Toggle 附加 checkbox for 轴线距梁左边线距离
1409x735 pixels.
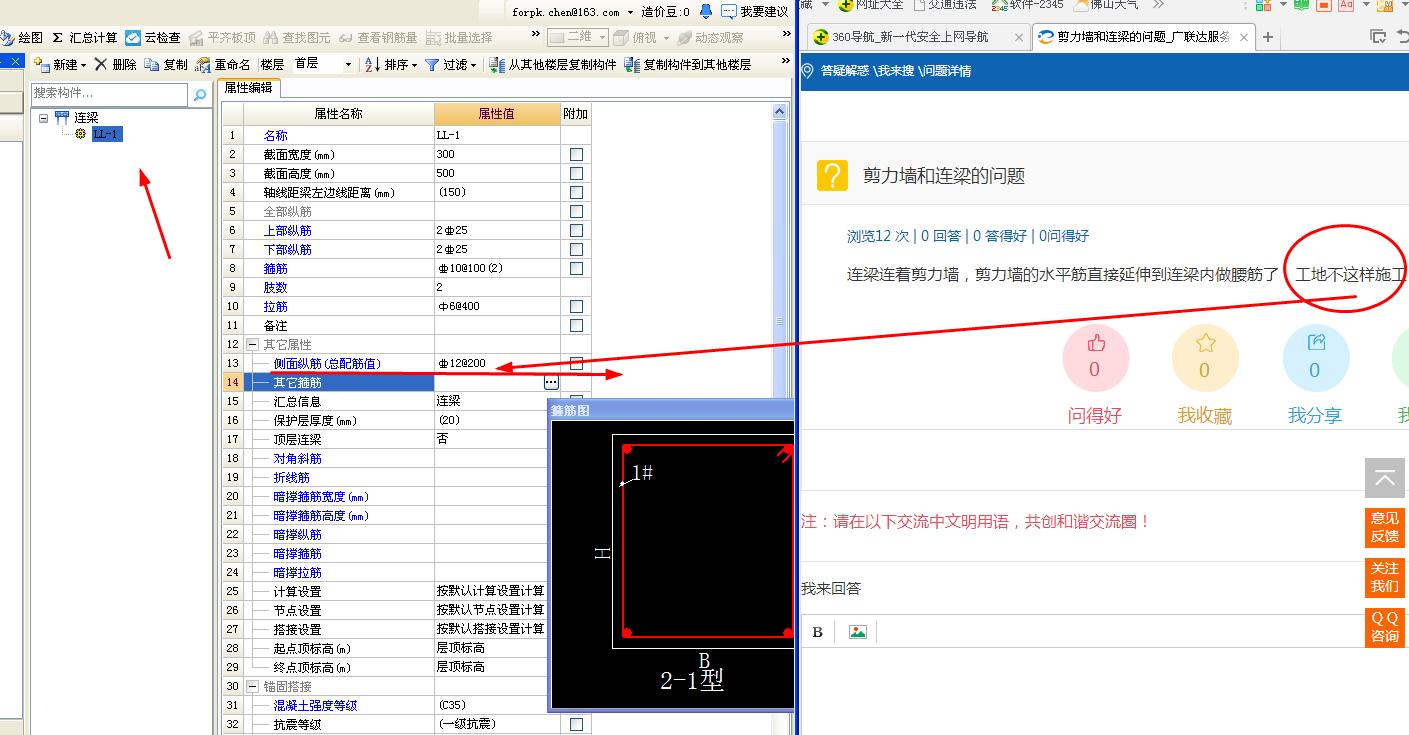coord(576,192)
